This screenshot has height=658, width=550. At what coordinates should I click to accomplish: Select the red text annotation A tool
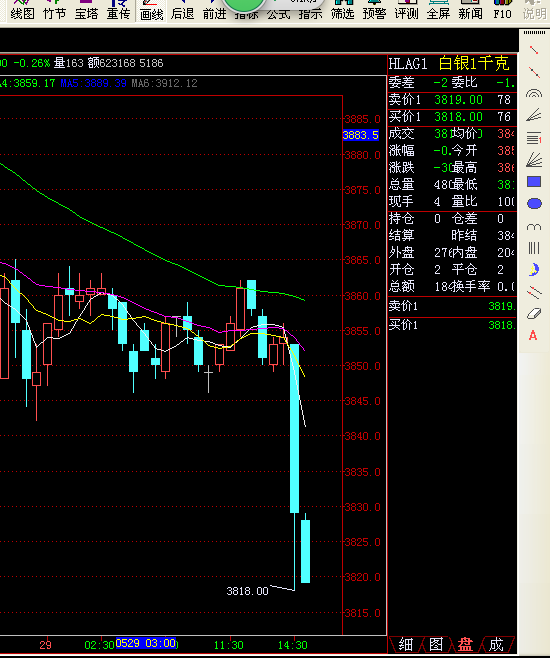tap(533, 335)
